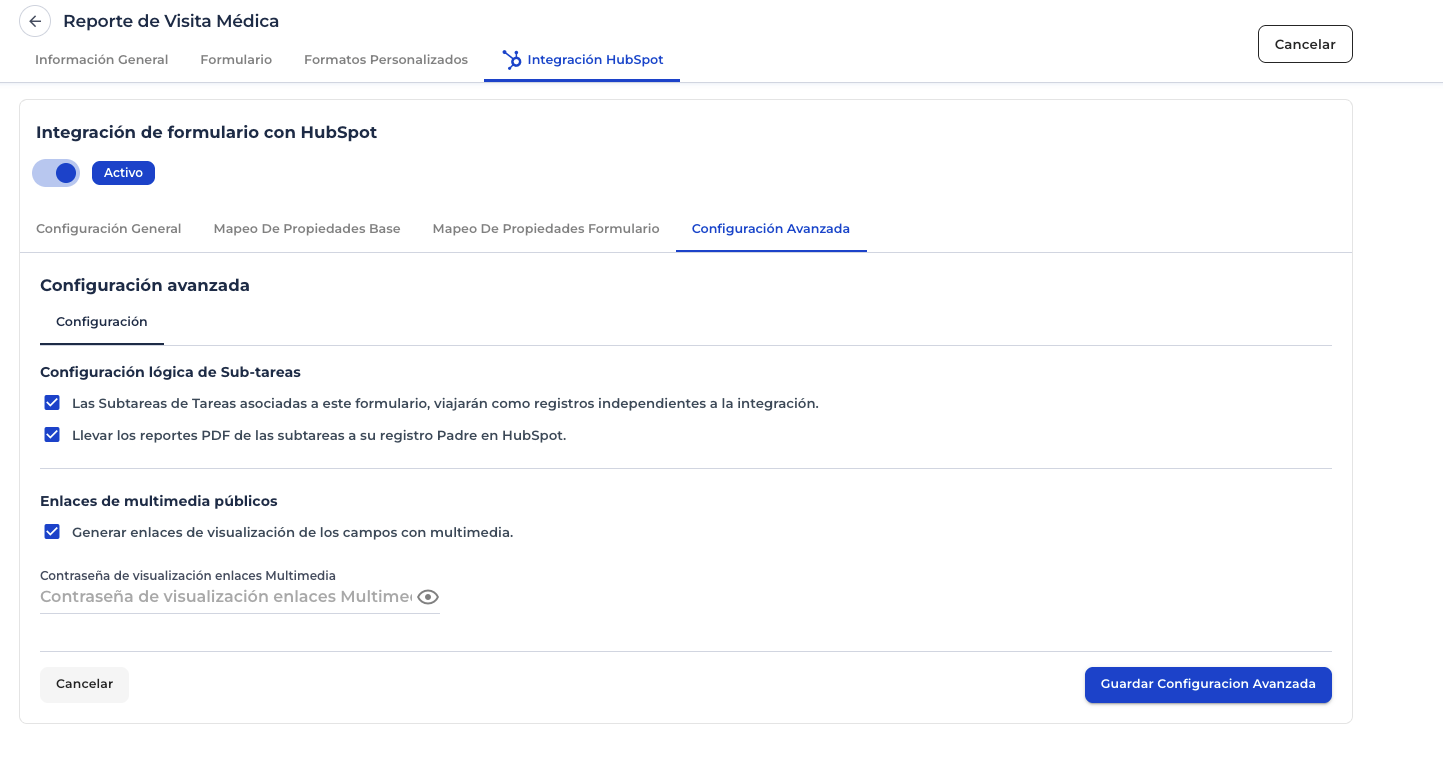Switch to Mapeo De Propiedades Base
The height and width of the screenshot is (760, 1443).
click(307, 229)
